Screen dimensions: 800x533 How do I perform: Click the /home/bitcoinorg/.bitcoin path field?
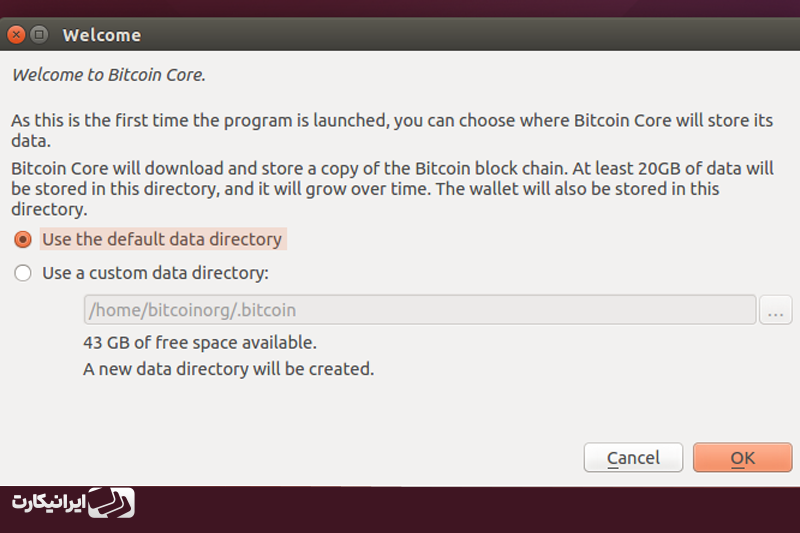(x=419, y=310)
